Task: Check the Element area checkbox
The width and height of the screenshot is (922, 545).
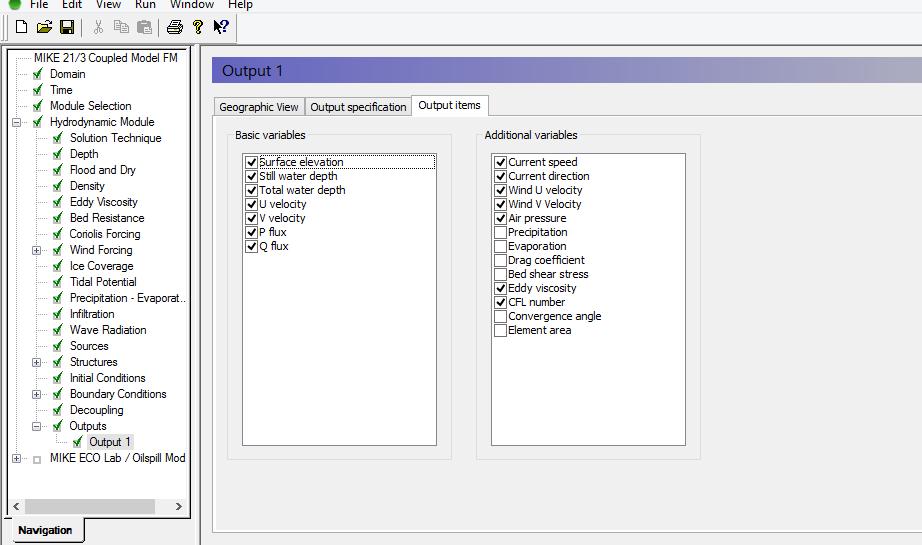Action: [x=500, y=330]
